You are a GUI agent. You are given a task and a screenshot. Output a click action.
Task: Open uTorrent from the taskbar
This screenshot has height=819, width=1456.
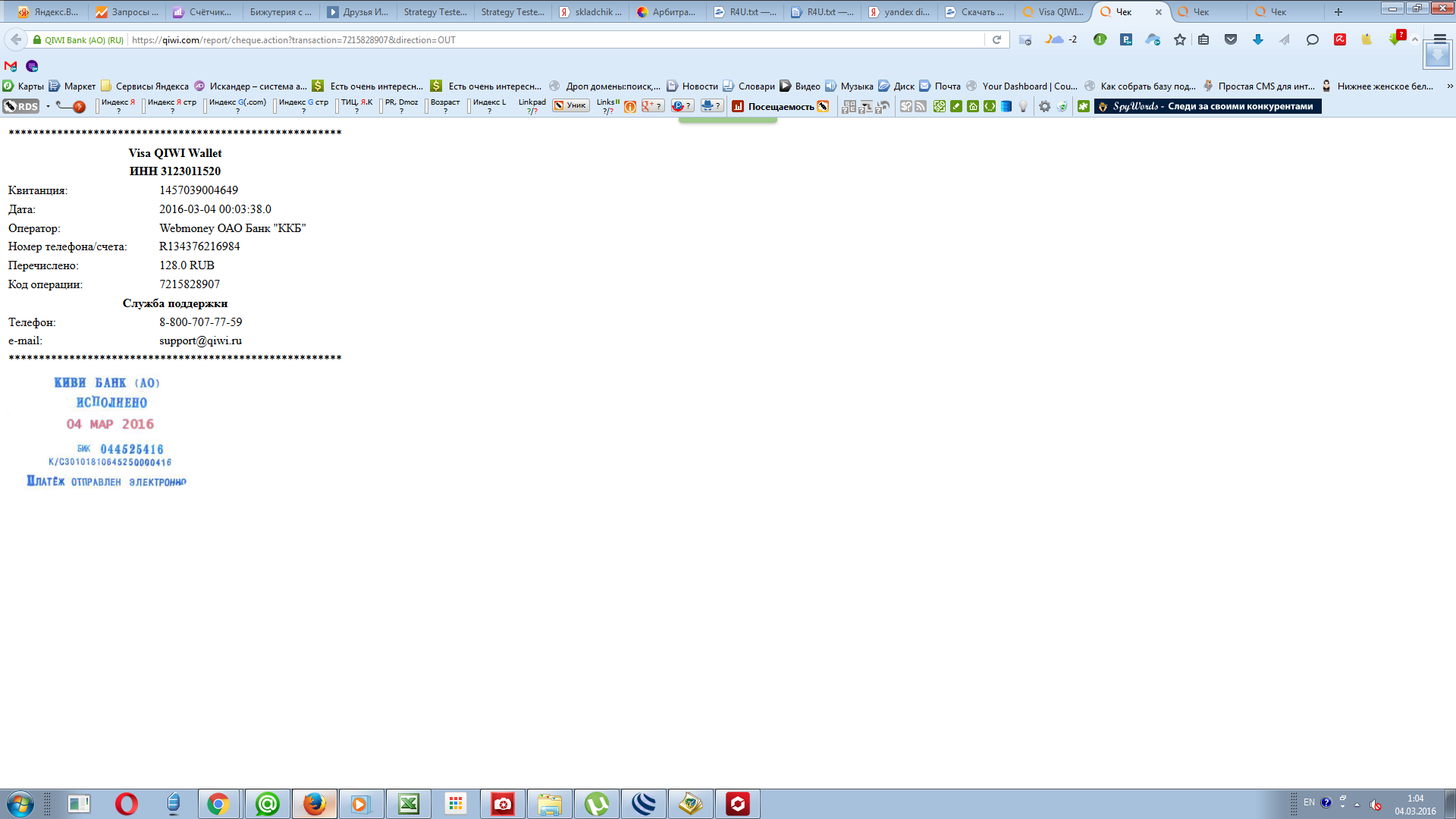pyautogui.click(x=597, y=804)
